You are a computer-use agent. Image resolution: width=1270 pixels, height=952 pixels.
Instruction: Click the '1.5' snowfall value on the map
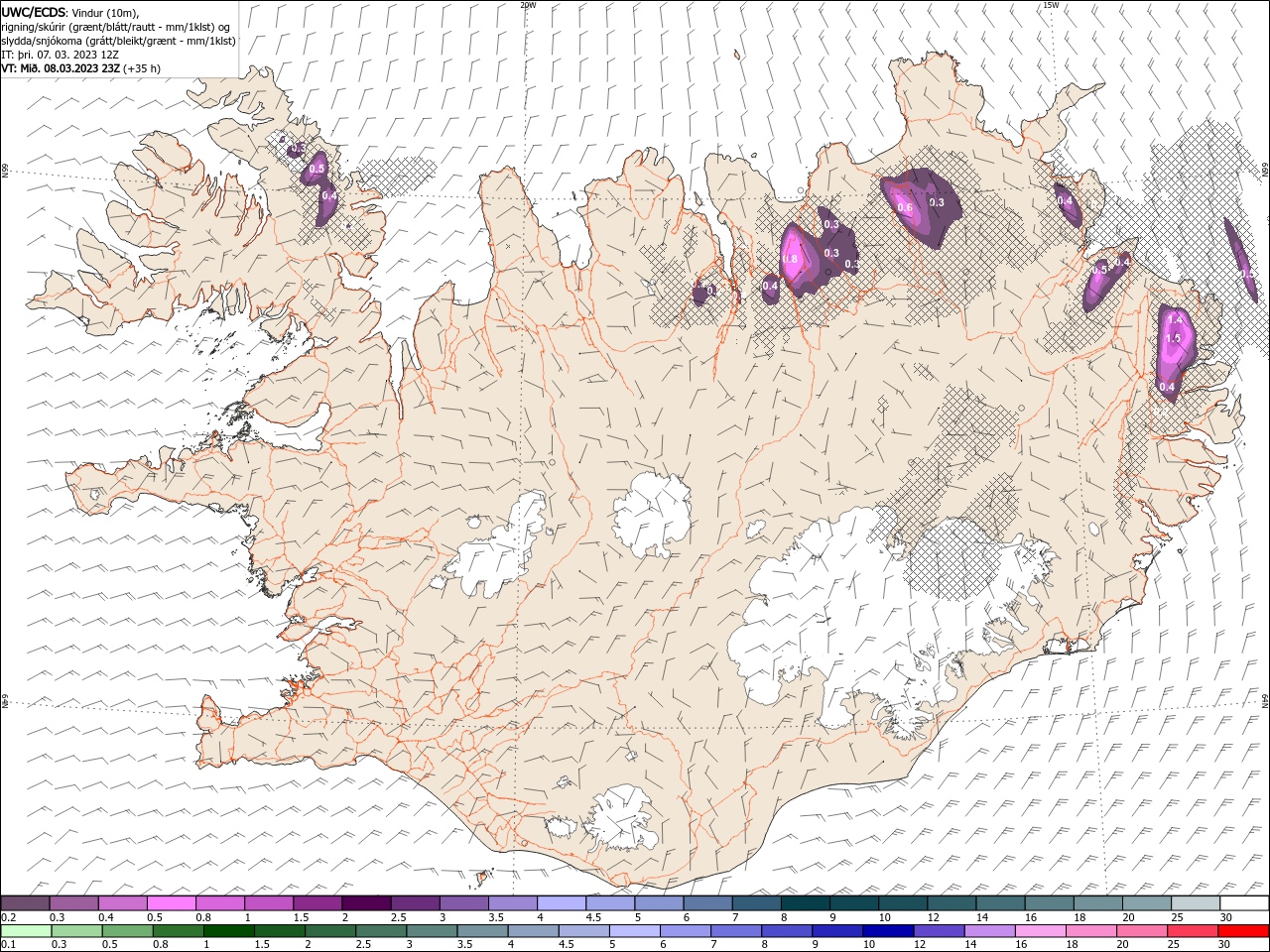1173,339
